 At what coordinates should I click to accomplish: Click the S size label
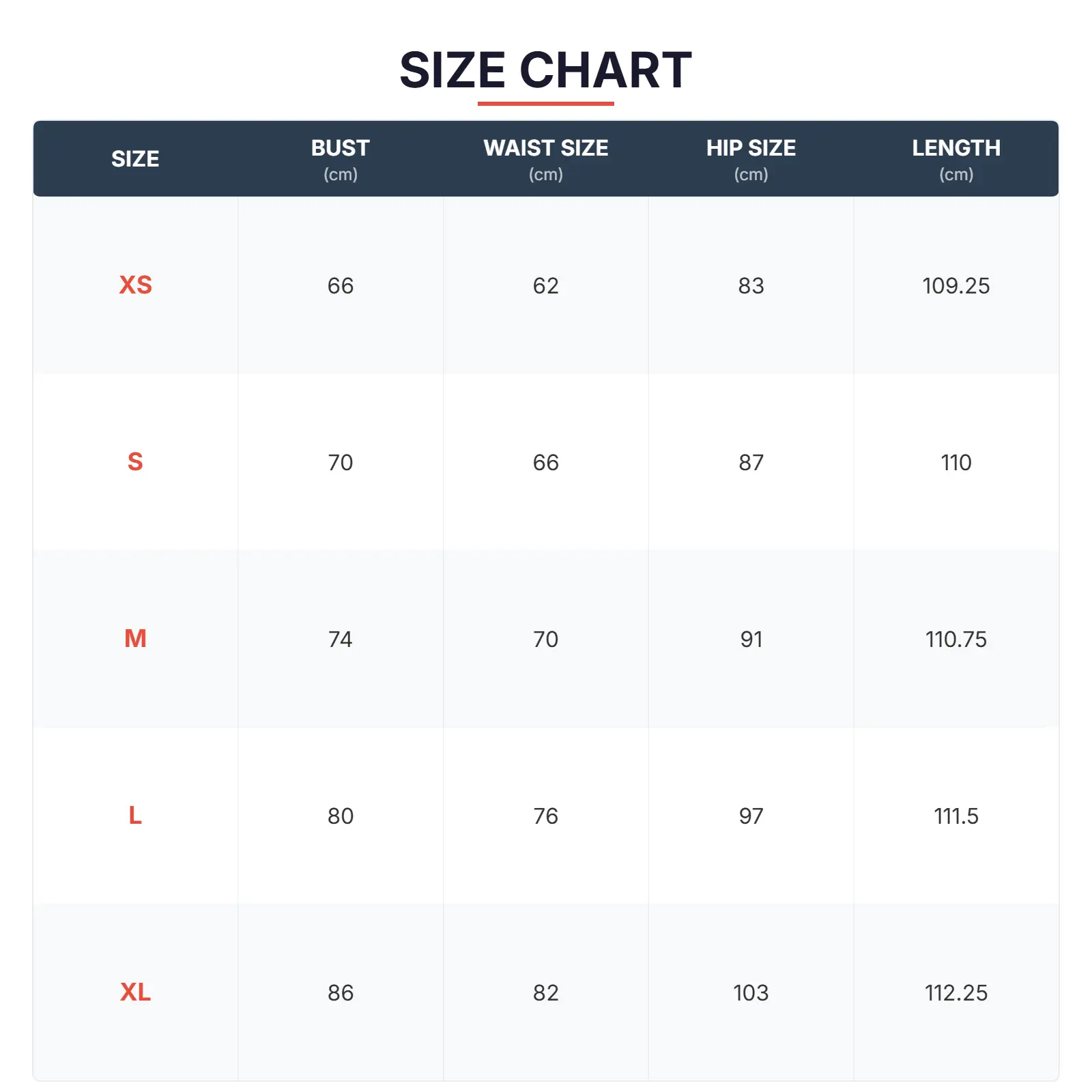click(135, 462)
